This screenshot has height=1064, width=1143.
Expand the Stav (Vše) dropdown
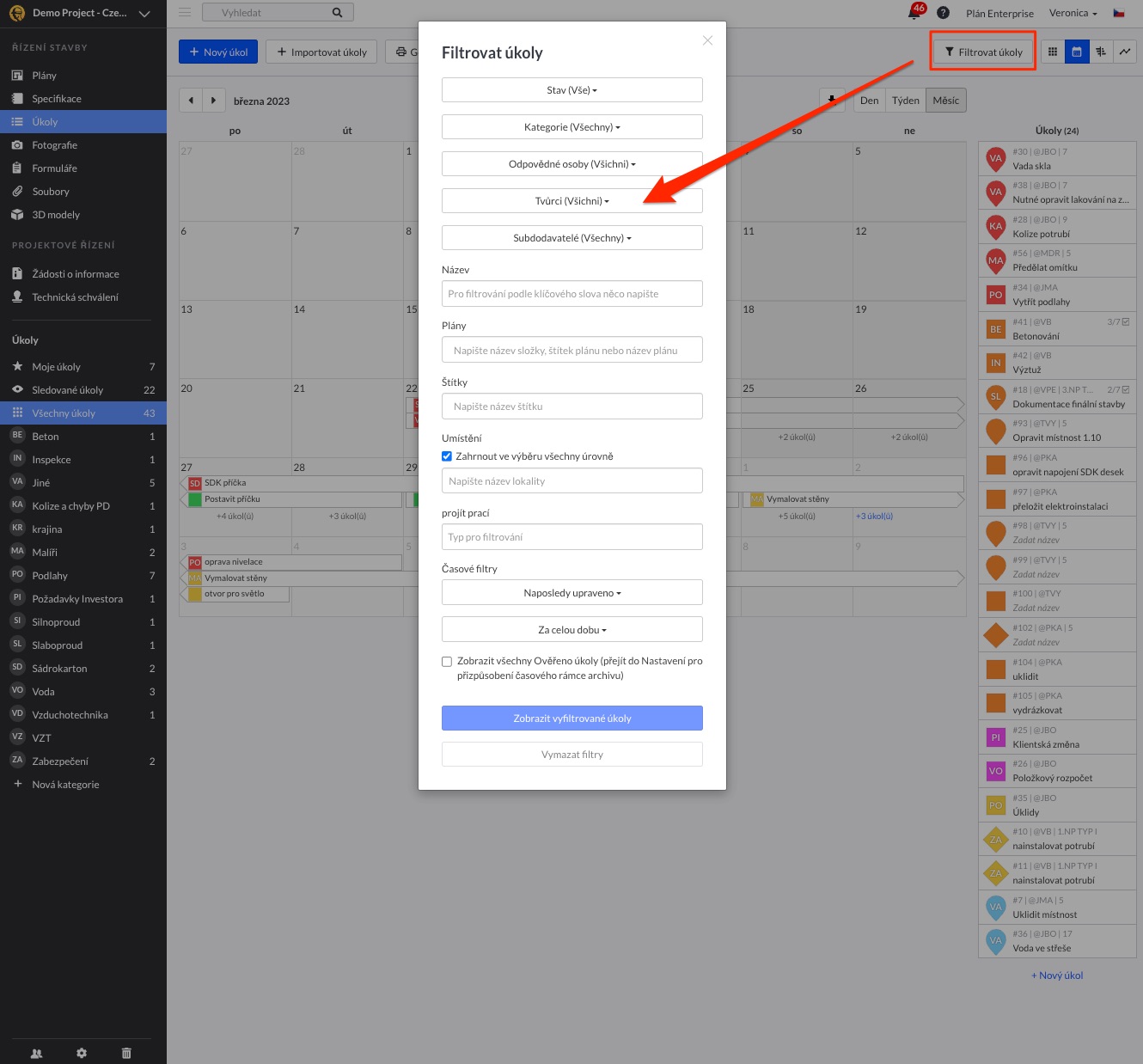pyautogui.click(x=571, y=90)
